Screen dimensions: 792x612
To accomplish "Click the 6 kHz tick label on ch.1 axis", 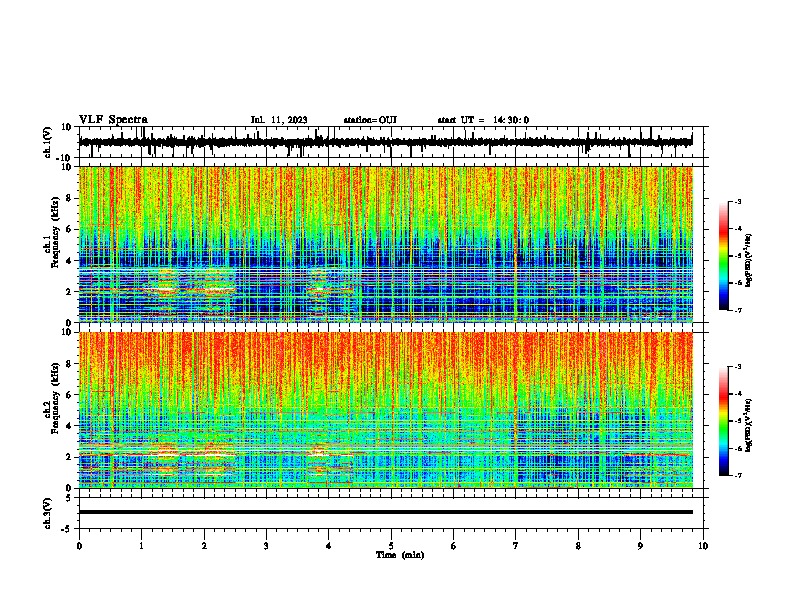I will [x=70, y=230].
